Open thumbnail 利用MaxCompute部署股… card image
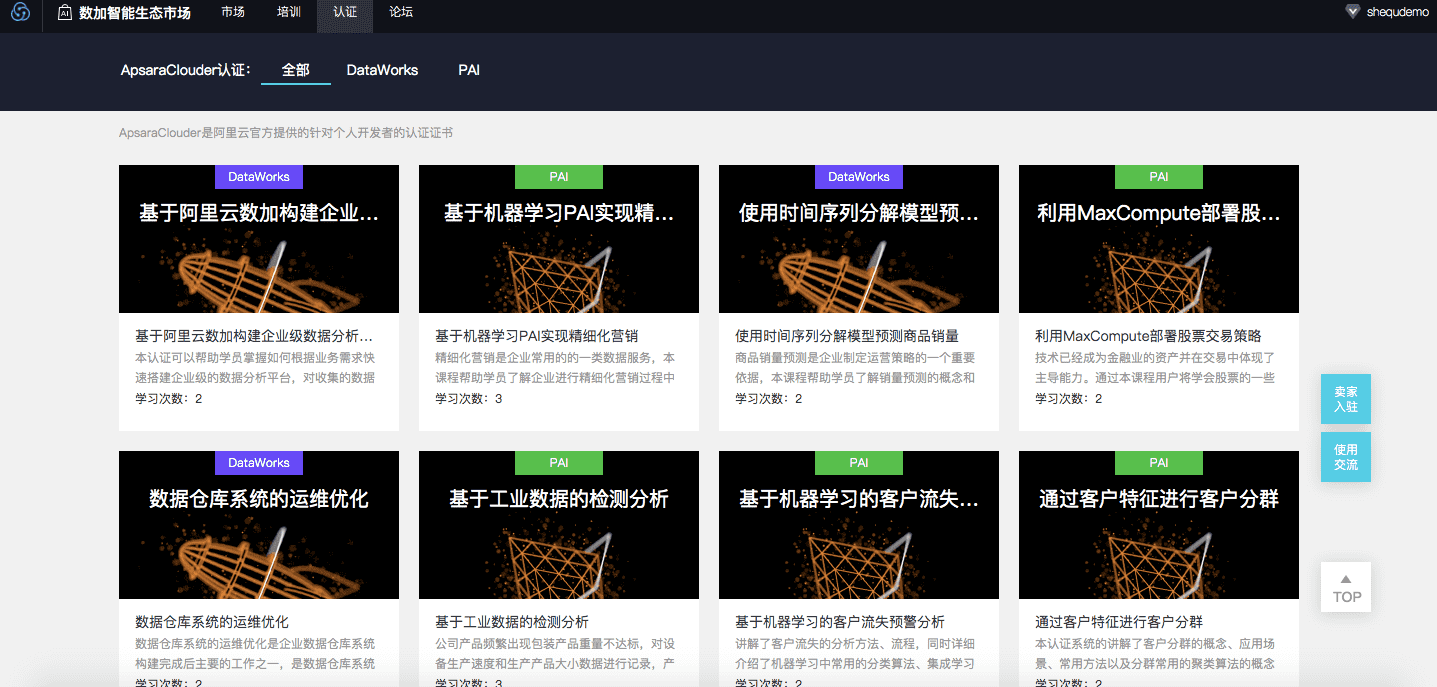 tap(1159, 239)
